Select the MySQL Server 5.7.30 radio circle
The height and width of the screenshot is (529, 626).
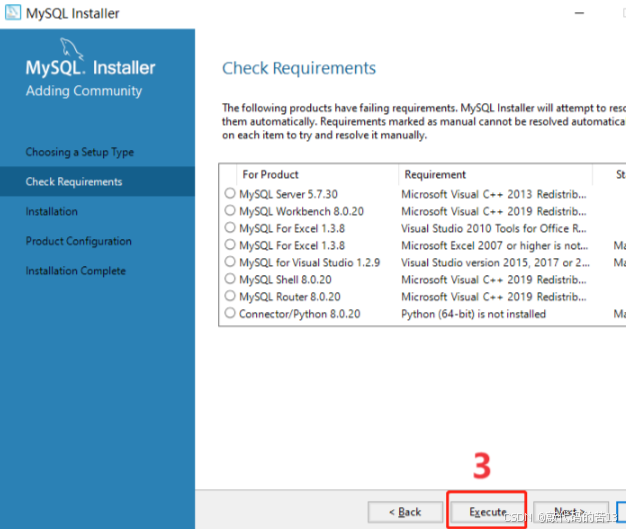pyautogui.click(x=230, y=194)
